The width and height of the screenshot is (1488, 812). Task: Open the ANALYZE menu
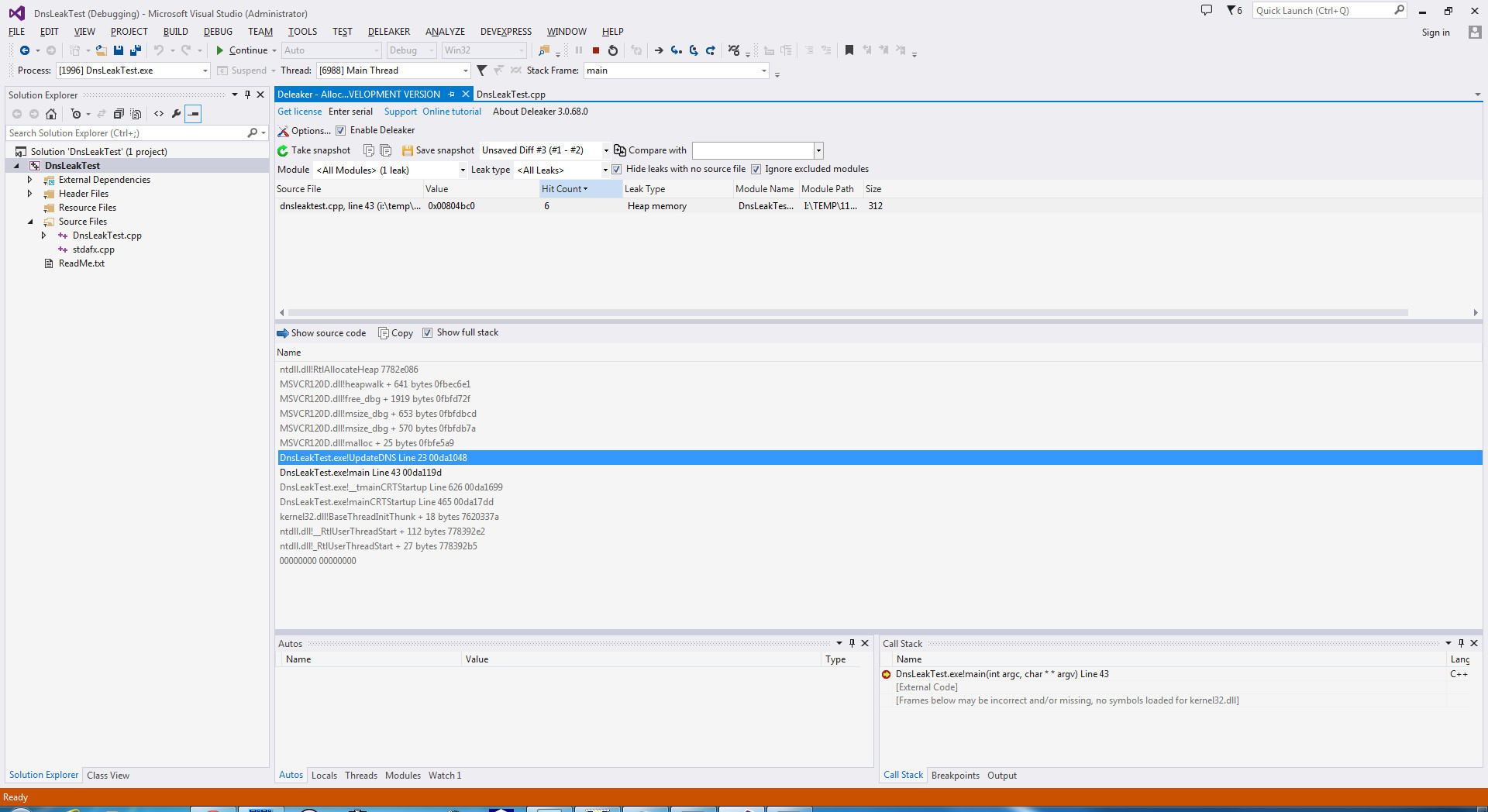coord(445,32)
